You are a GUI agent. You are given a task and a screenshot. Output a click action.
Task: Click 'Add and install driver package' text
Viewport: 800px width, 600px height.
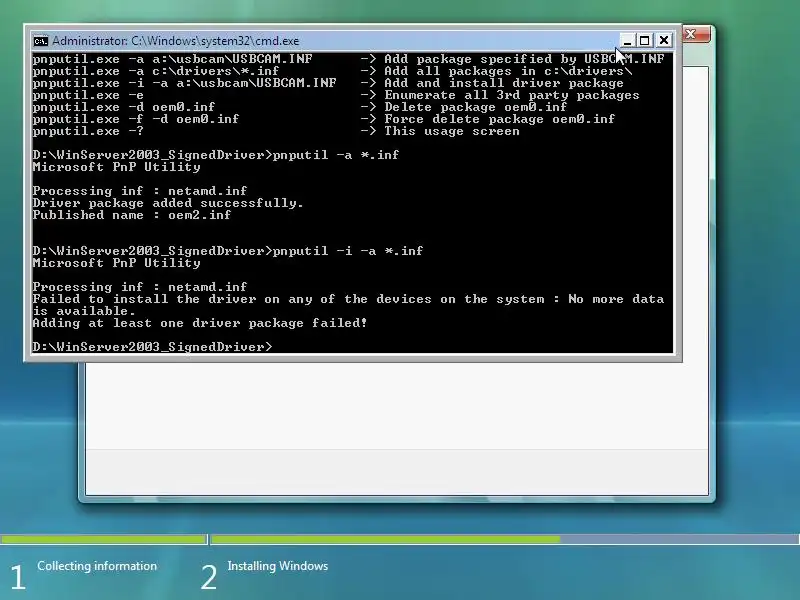[504, 83]
